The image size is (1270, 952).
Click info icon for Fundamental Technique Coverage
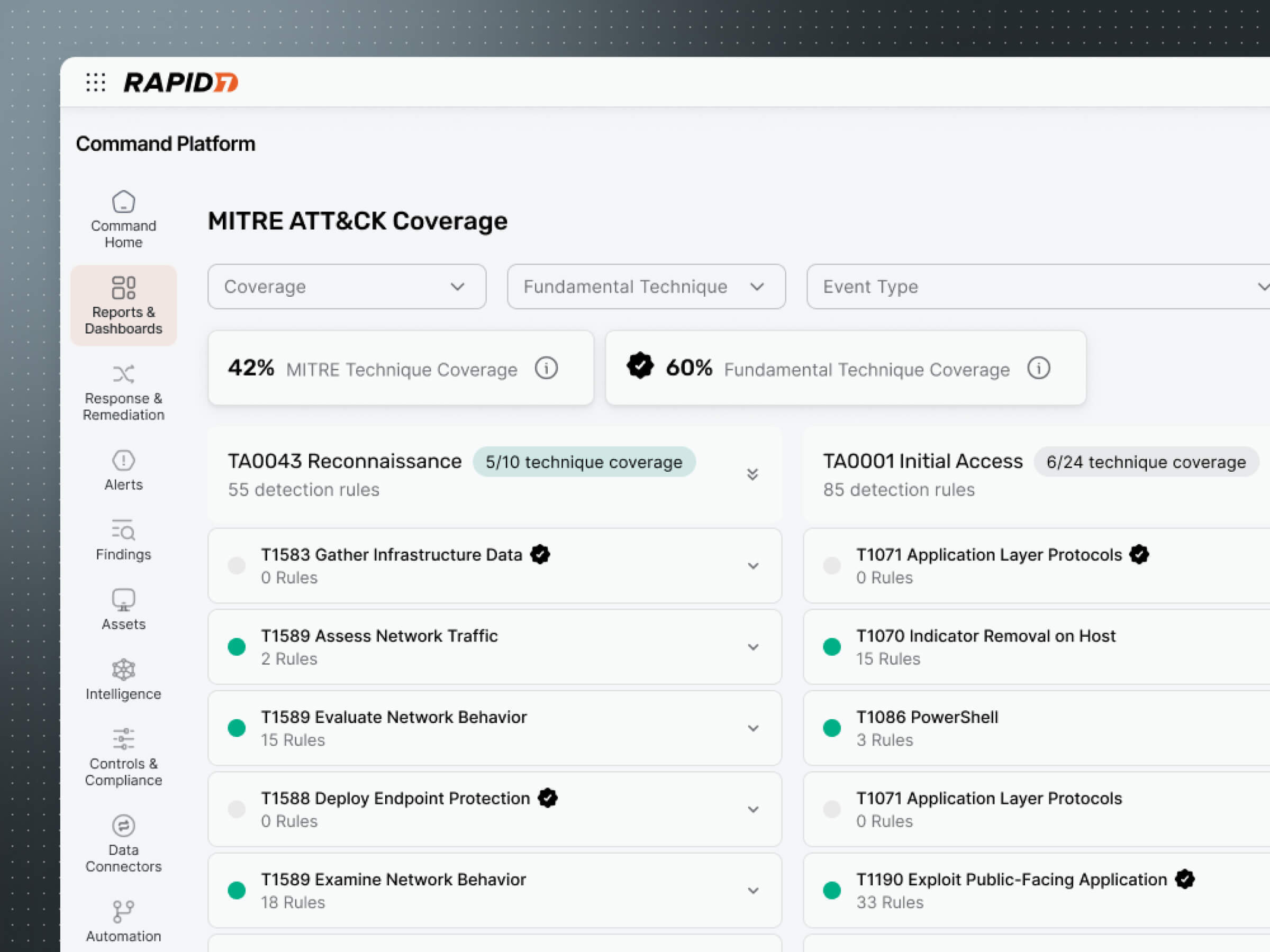(1038, 369)
